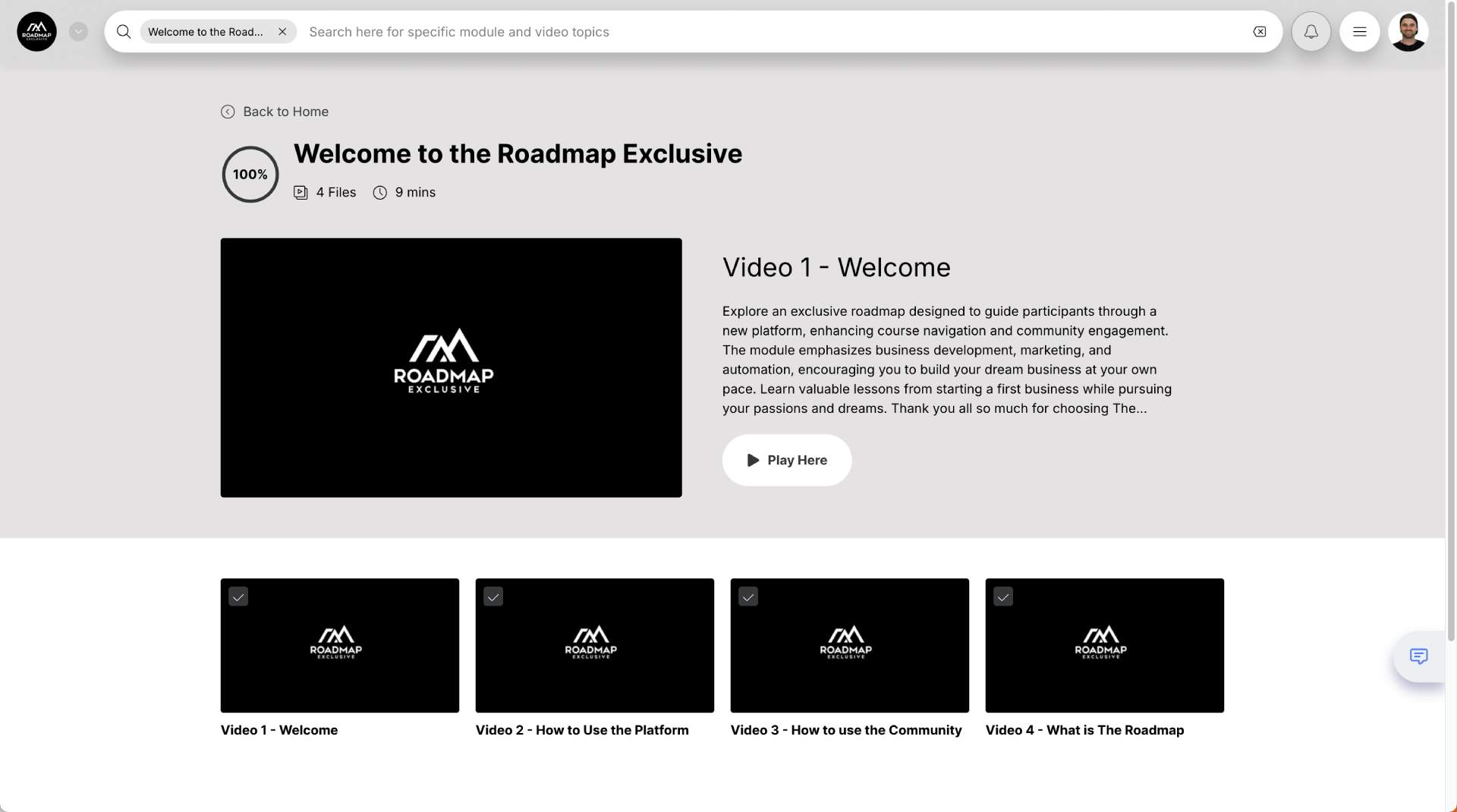Click the clock icon beside 9 mins
Image resolution: width=1457 pixels, height=812 pixels.
(379, 193)
